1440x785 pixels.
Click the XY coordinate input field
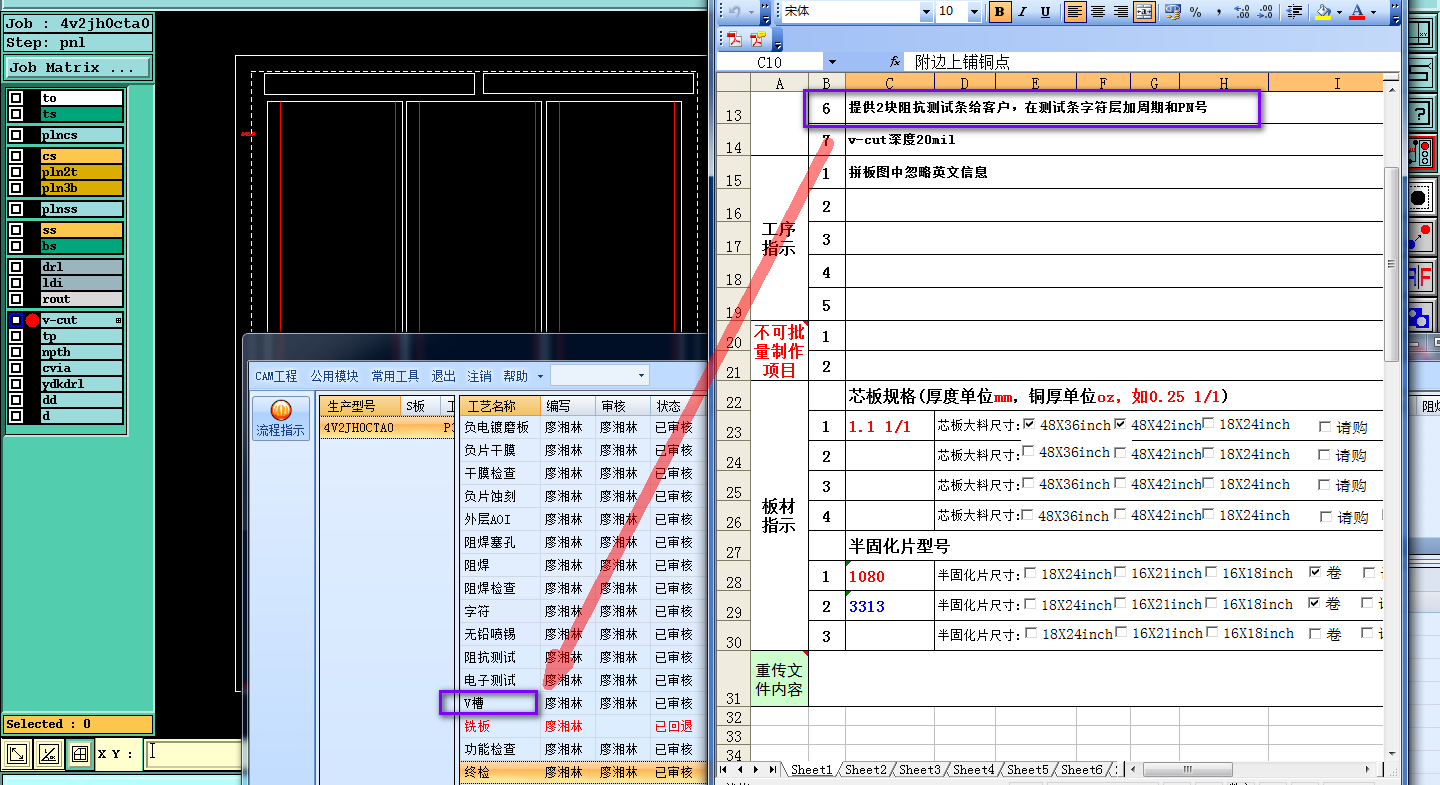tap(194, 754)
